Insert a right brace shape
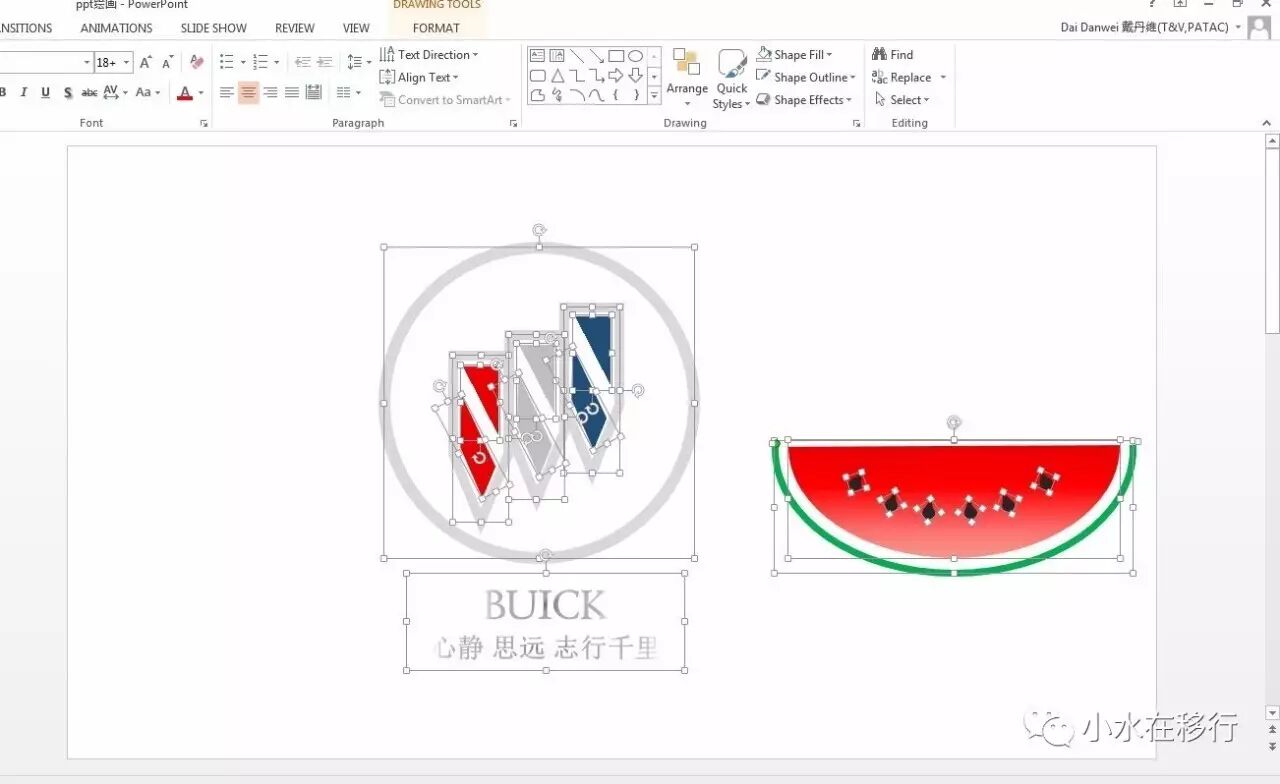The height and width of the screenshot is (784, 1280). pos(635,96)
